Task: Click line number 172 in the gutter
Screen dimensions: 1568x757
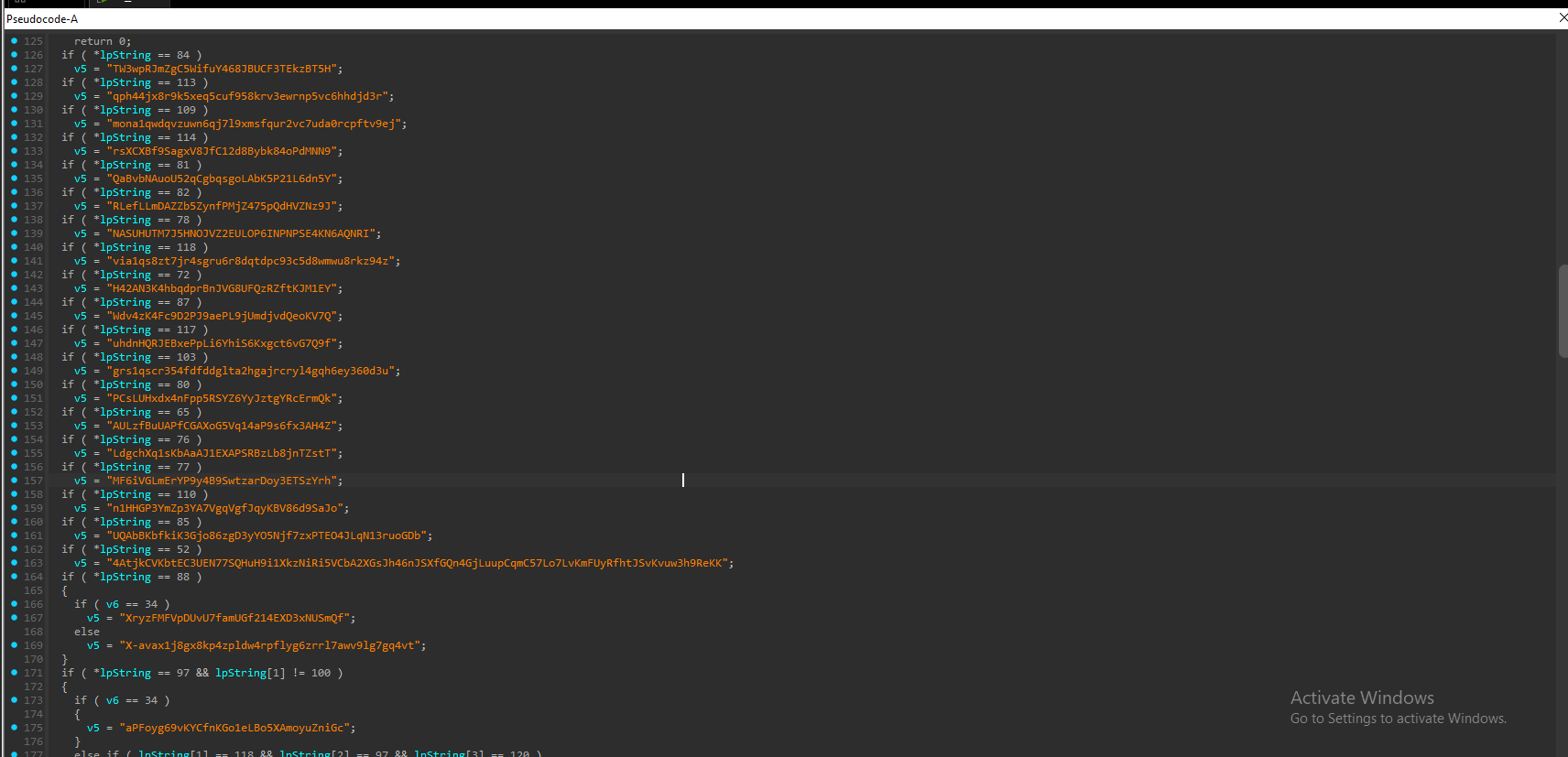Action: [33, 687]
